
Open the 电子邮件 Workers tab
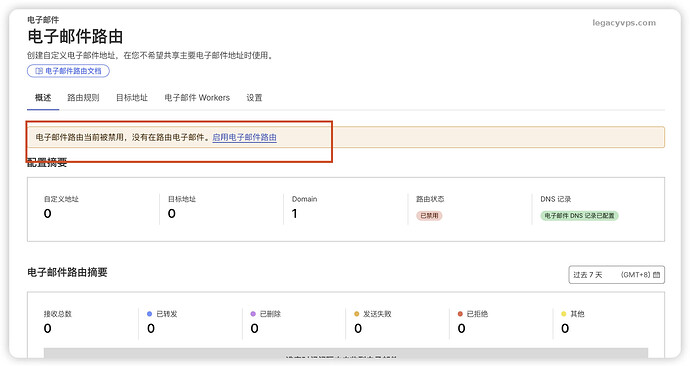pyautogui.click(x=197, y=98)
